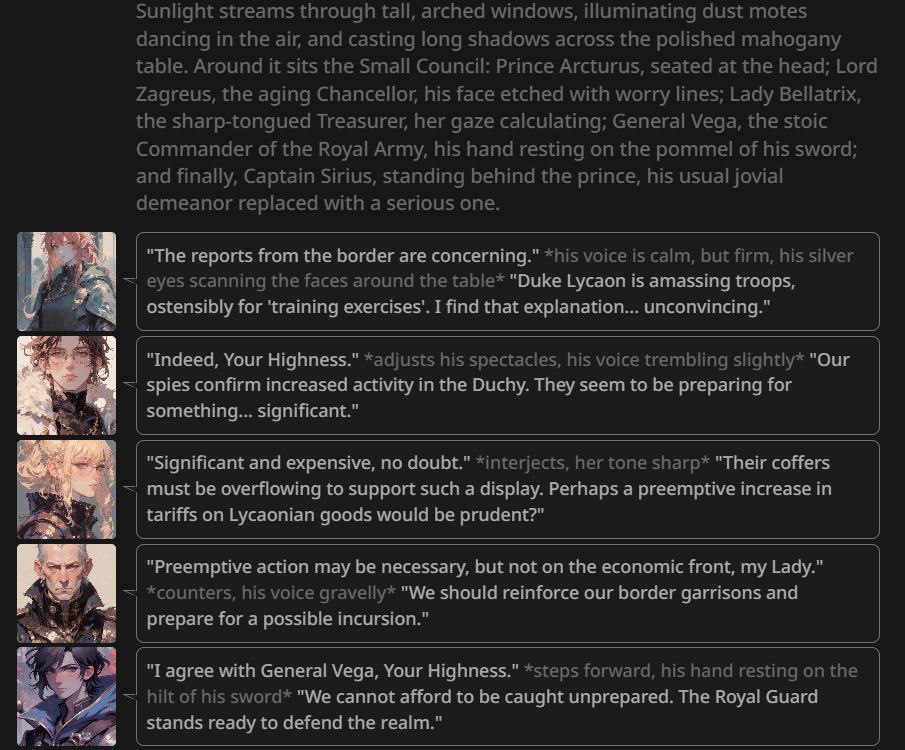Open the grey-haired General Vega portrait
The image size is (905, 750).
tap(66, 593)
